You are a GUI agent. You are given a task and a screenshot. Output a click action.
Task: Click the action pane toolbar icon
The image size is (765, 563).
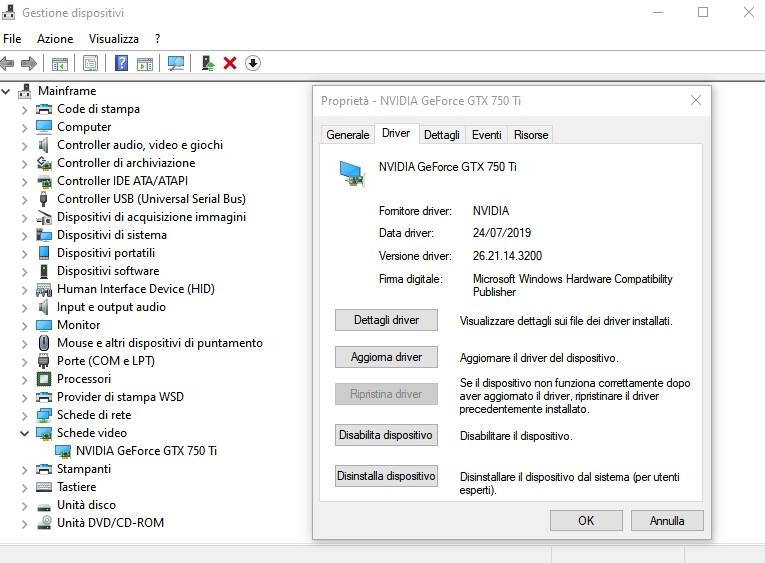pos(145,63)
